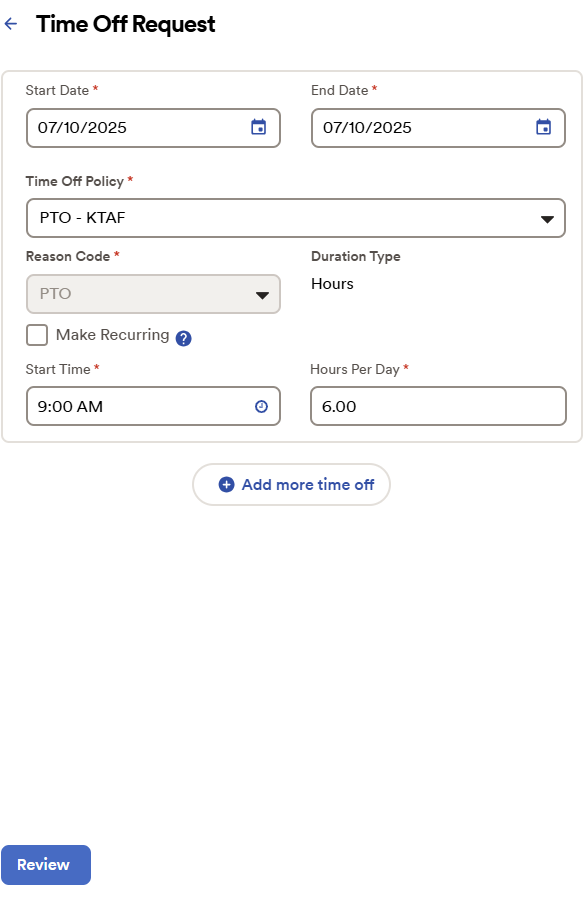Click the Hours Per Day 6.00 field
The height and width of the screenshot is (898, 584).
click(x=439, y=406)
